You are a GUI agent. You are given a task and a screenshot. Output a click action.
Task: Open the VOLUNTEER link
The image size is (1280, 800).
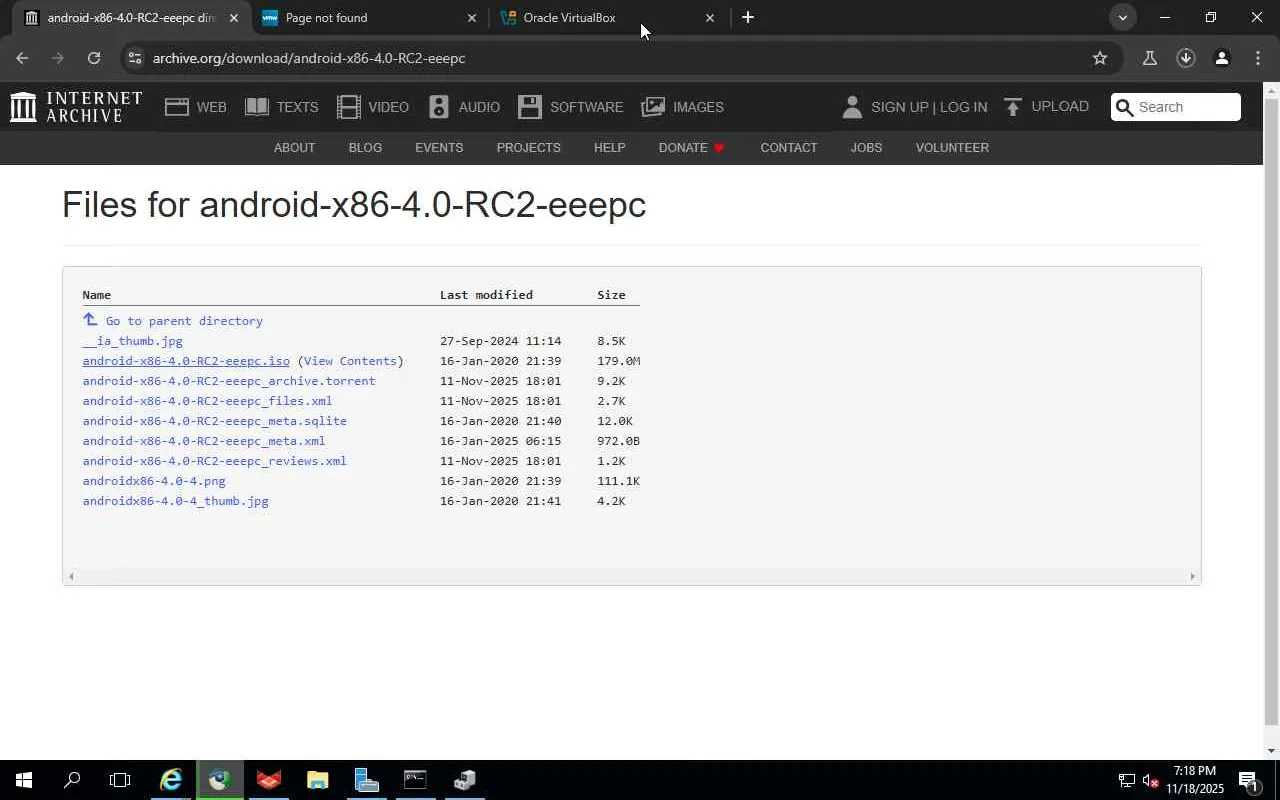click(x=952, y=147)
